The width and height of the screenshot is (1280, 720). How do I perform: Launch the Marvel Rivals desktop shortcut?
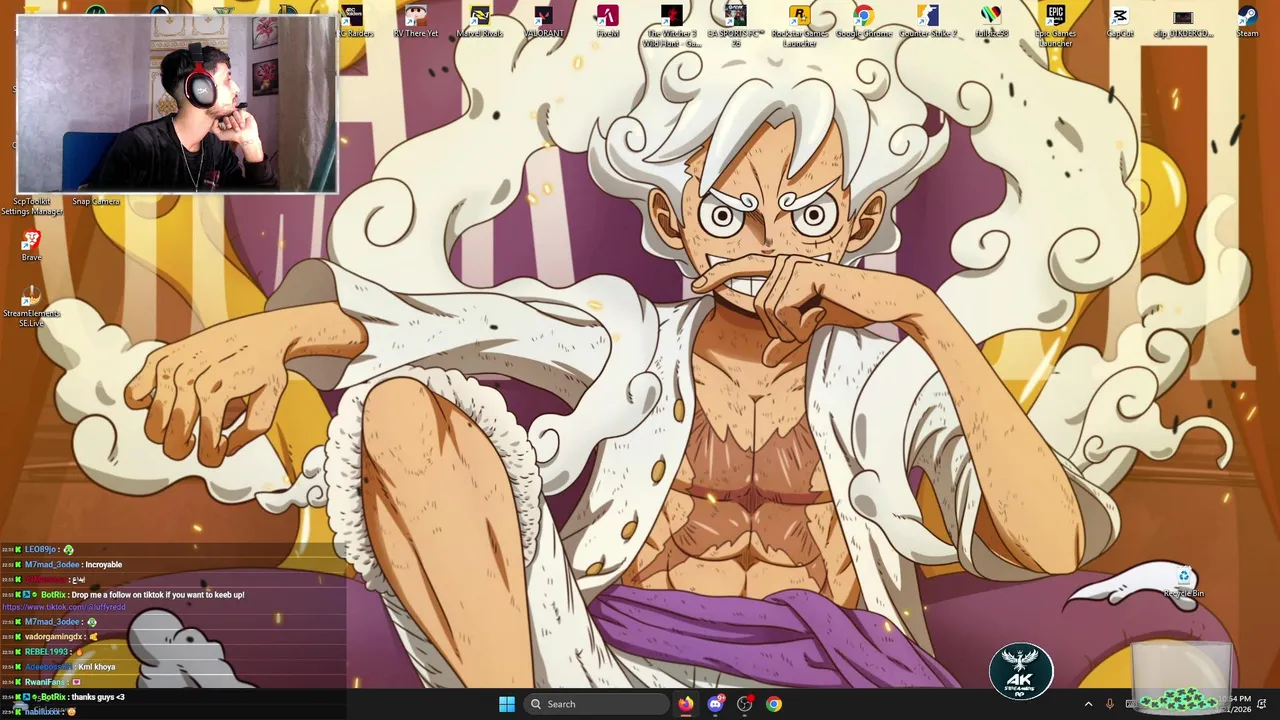click(479, 21)
